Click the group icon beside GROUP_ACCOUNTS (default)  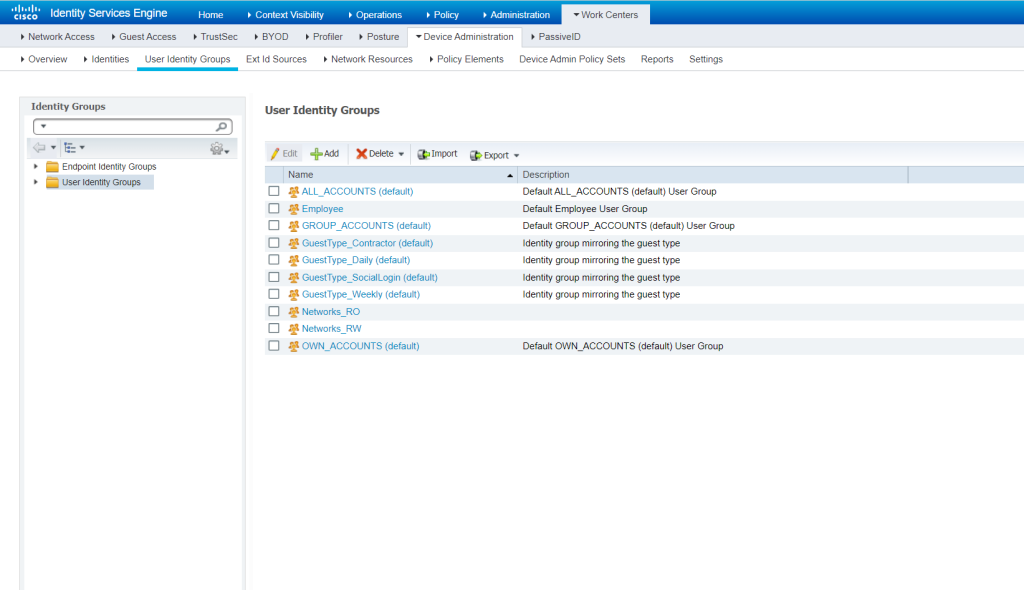(294, 226)
